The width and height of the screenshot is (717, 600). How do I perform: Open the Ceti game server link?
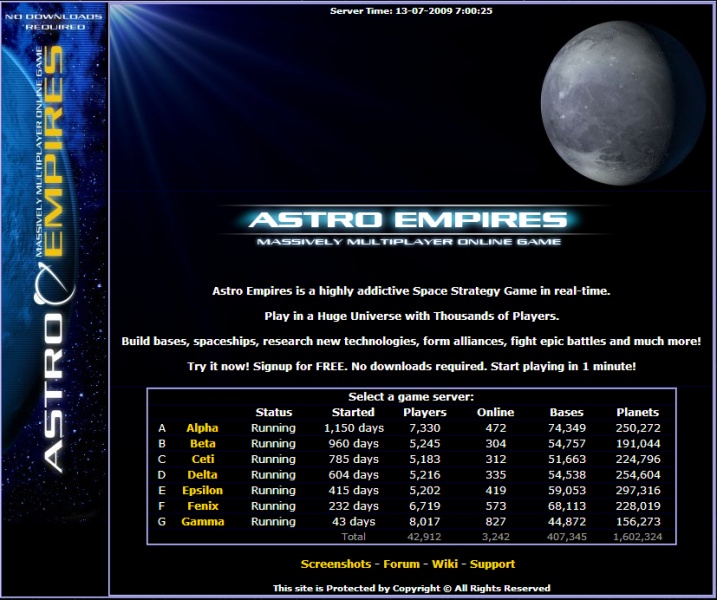coord(203,459)
